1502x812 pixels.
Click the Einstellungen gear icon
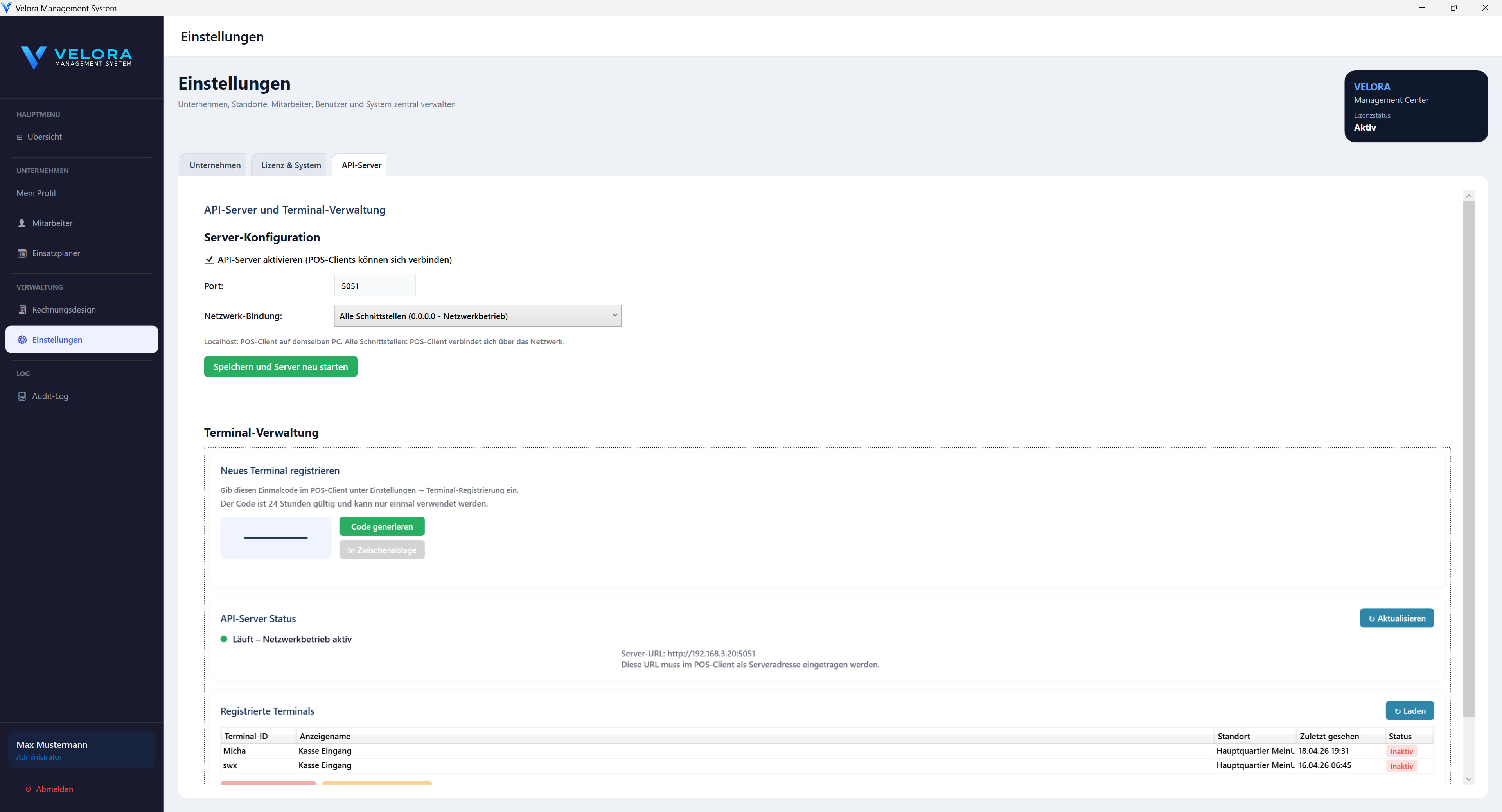pyautogui.click(x=22, y=339)
